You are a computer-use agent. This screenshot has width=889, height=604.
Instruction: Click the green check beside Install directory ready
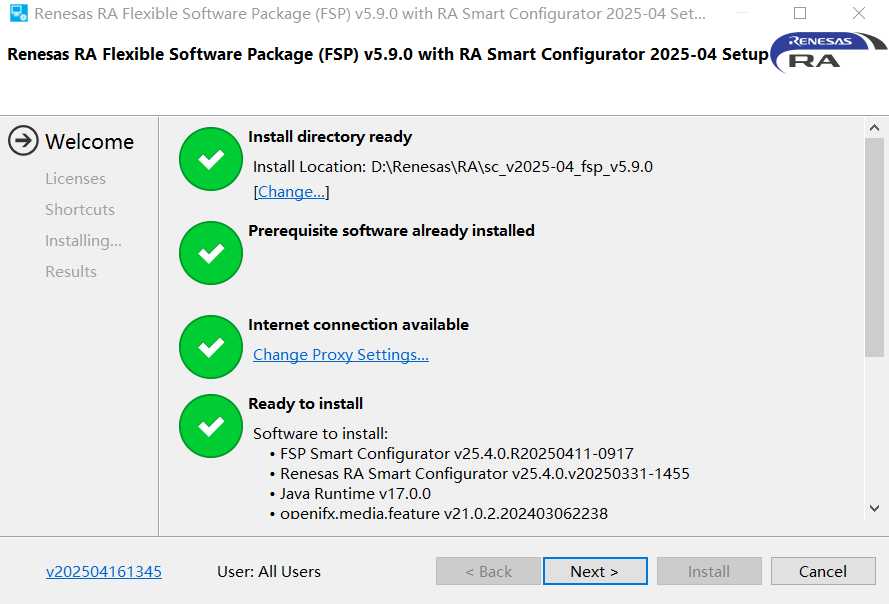(x=211, y=160)
